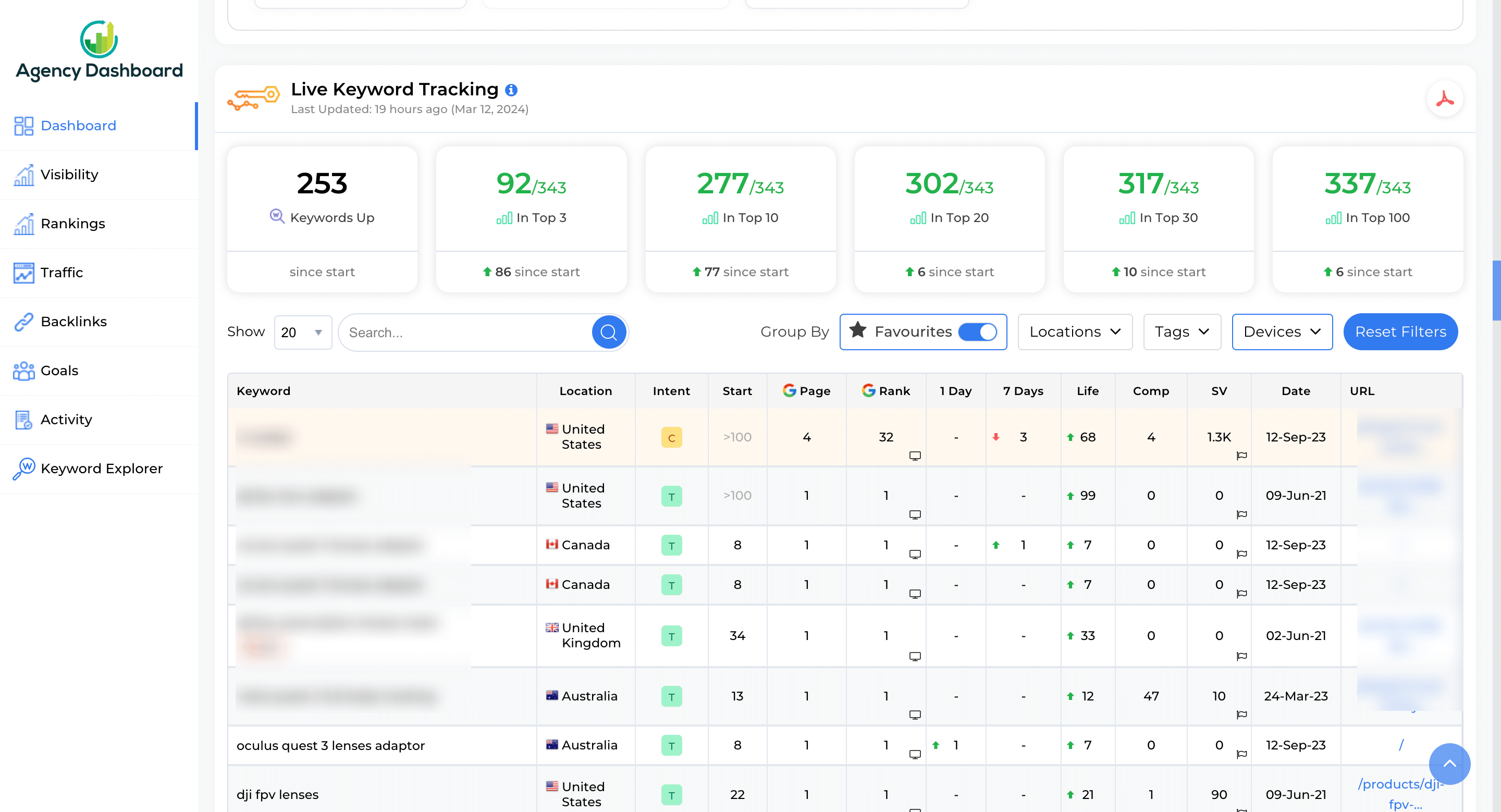Open the slash URL link on oculus row
Viewport: 1501px width, 812px height.
1401,745
